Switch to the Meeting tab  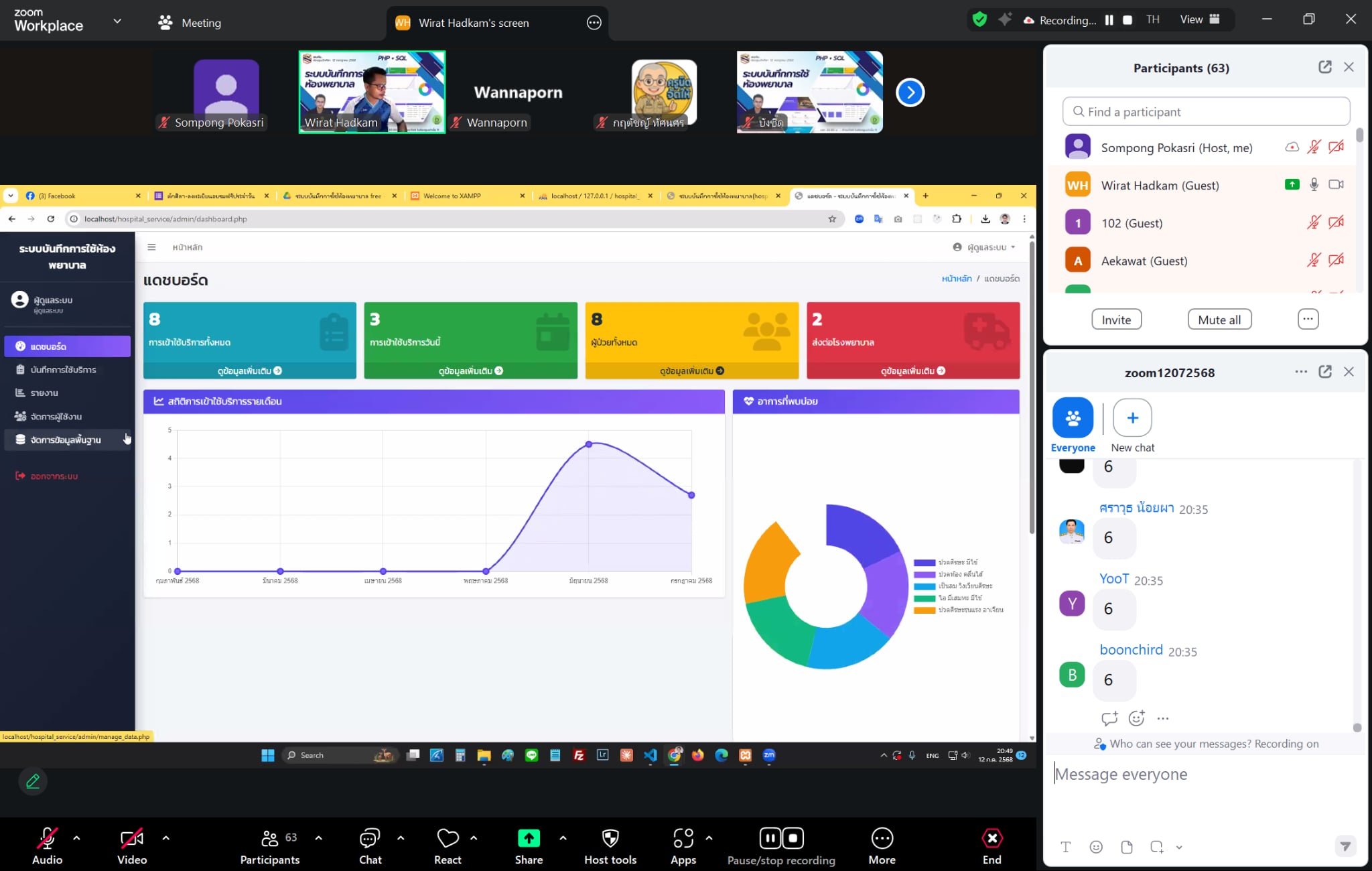[190, 23]
